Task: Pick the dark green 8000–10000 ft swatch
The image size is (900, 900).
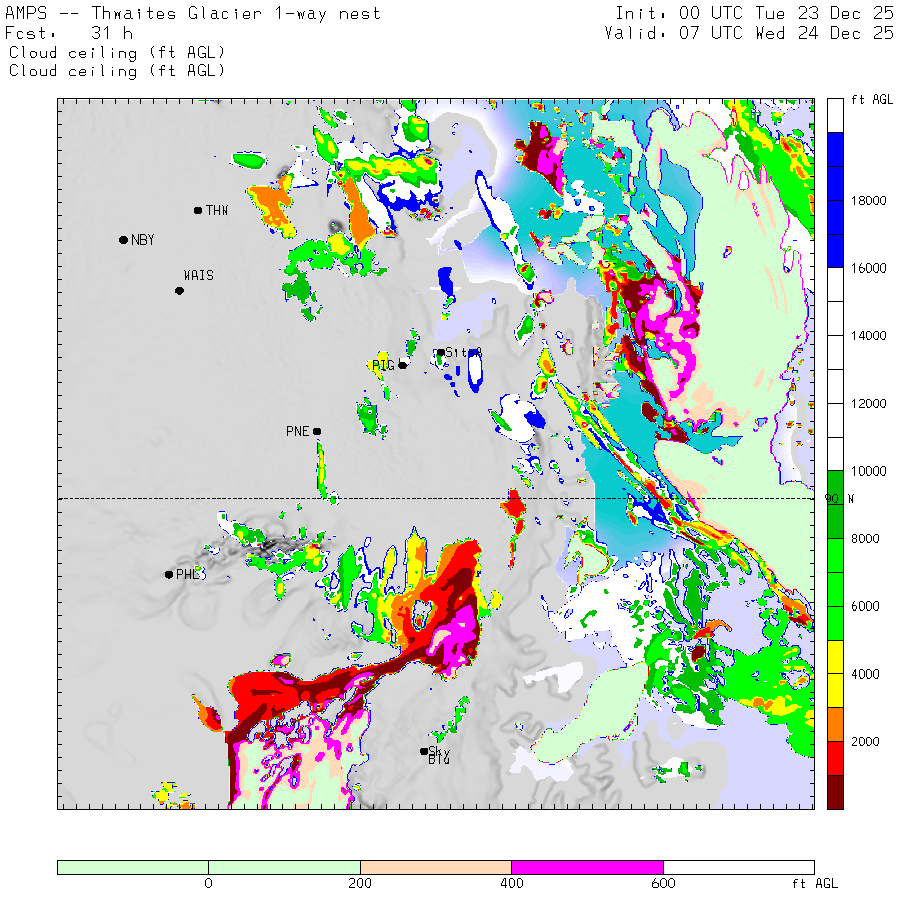Action: coord(835,504)
